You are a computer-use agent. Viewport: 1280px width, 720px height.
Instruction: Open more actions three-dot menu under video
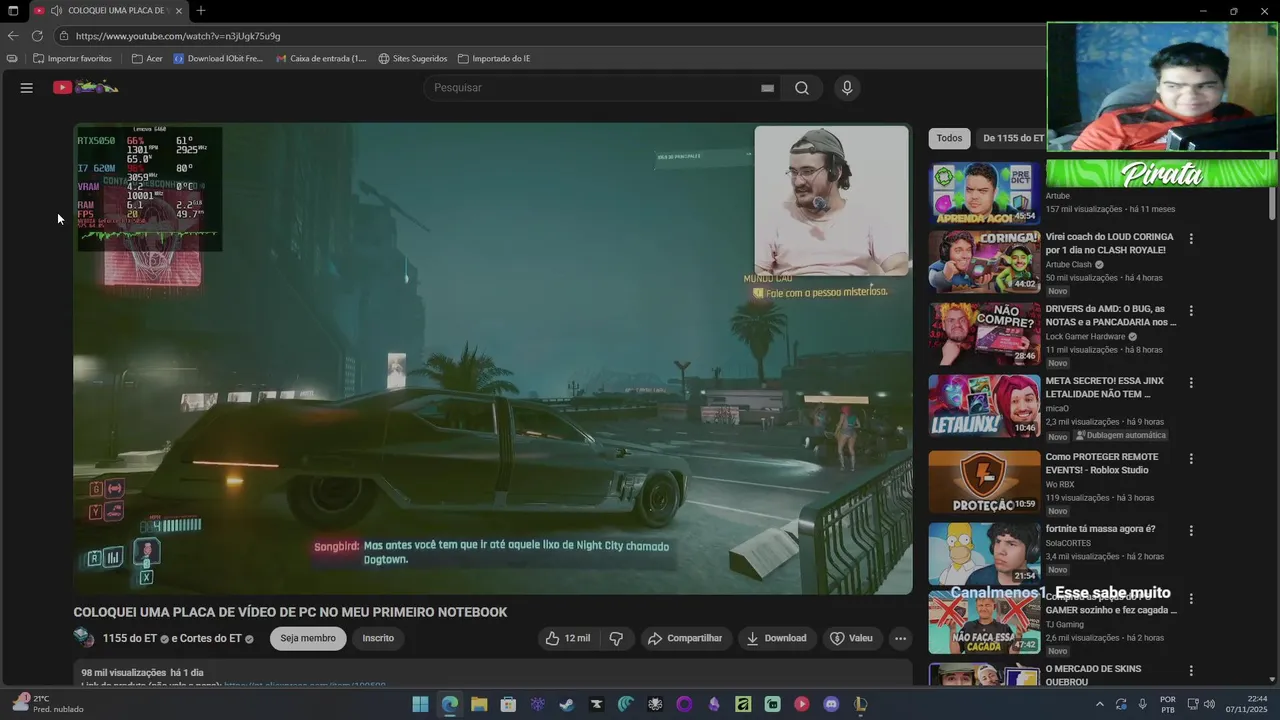click(900, 638)
